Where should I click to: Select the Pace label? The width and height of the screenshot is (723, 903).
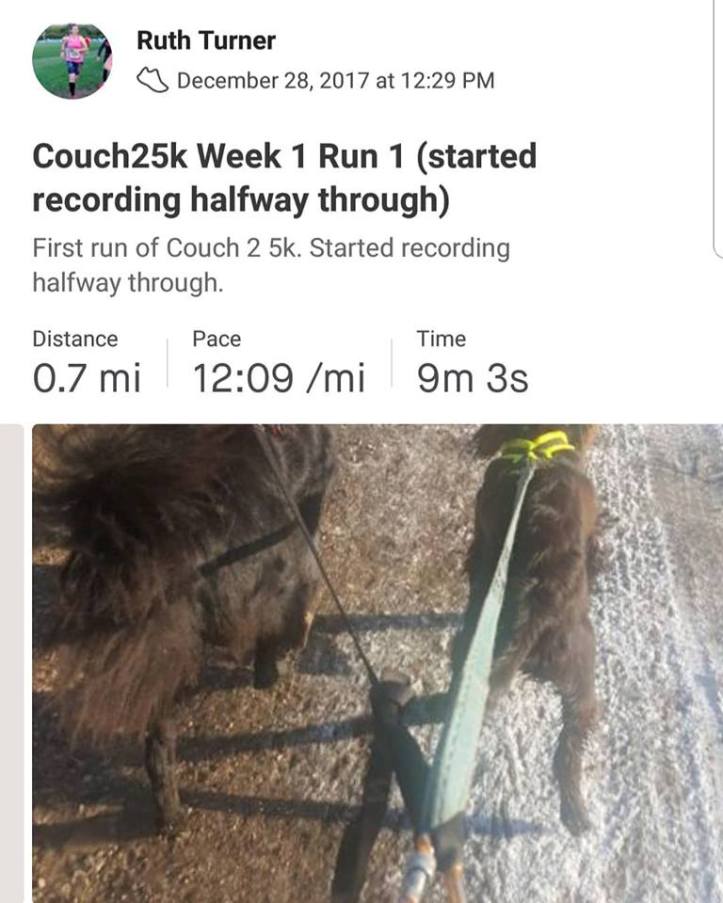tap(217, 339)
